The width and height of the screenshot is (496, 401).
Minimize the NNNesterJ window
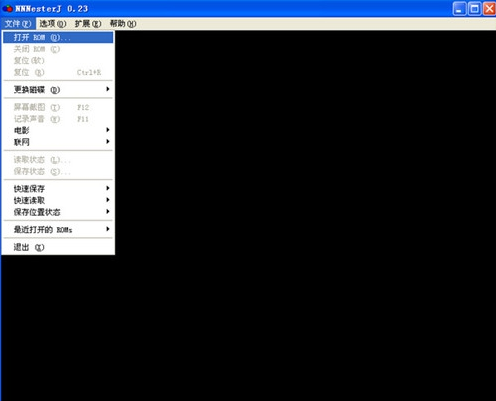point(459,9)
